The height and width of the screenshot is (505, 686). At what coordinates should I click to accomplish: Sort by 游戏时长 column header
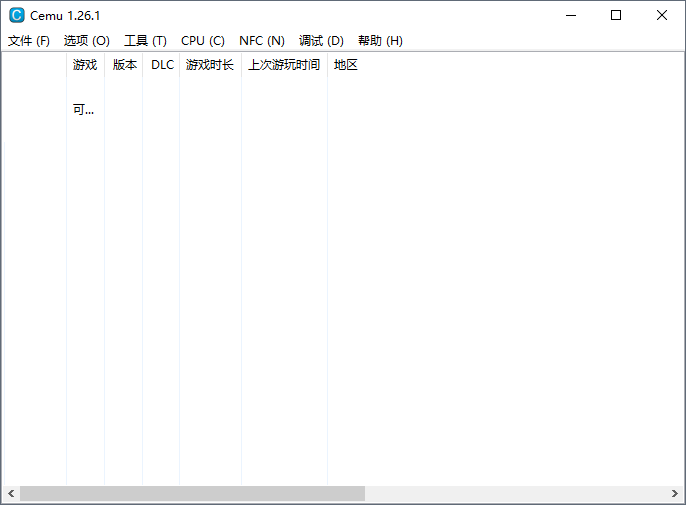[210, 65]
